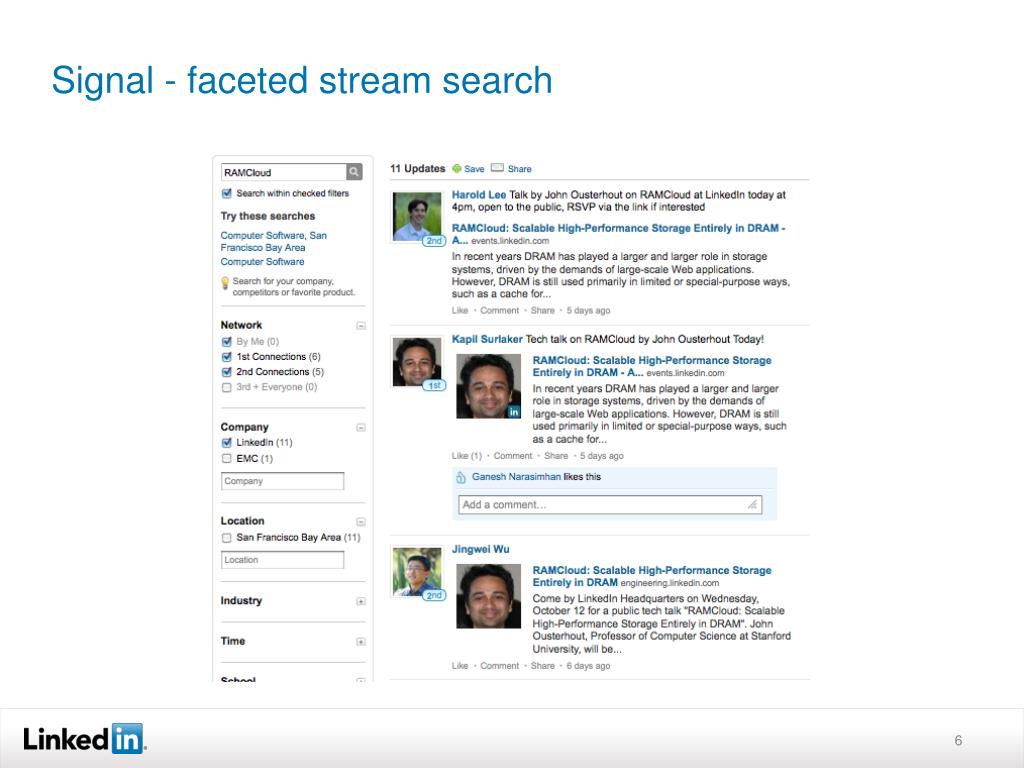
Task: Uncheck the LinkedIn company filter
Action: tap(227, 443)
